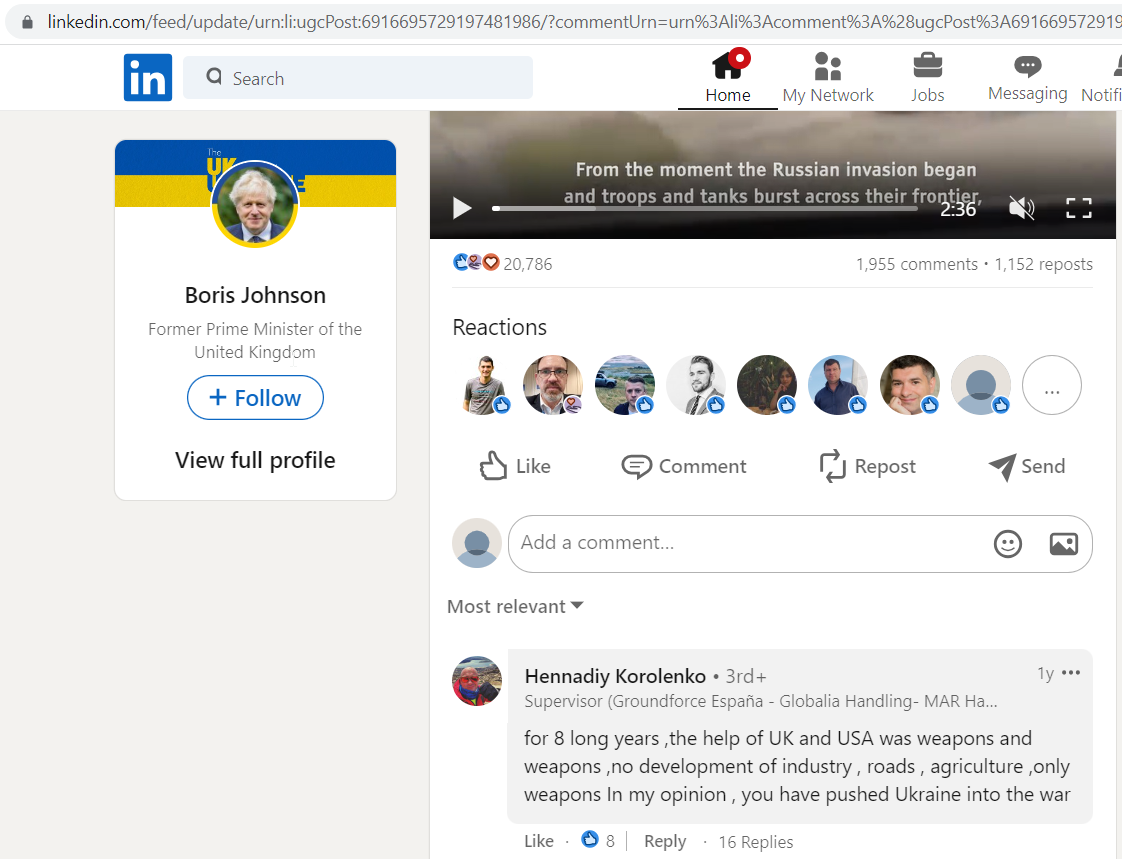Viewport: 1122px width, 859px height.
Task: Open the video in fullscreen
Action: [1078, 208]
